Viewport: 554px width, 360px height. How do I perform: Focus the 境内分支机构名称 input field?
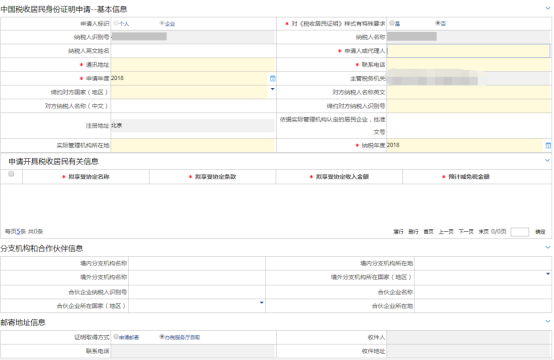[197, 263]
